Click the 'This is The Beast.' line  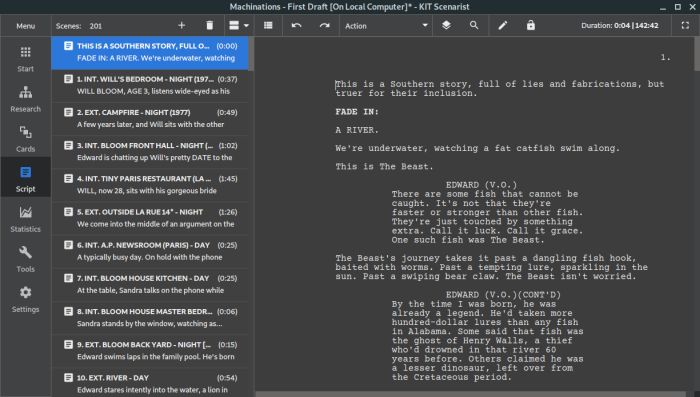[x=384, y=167]
